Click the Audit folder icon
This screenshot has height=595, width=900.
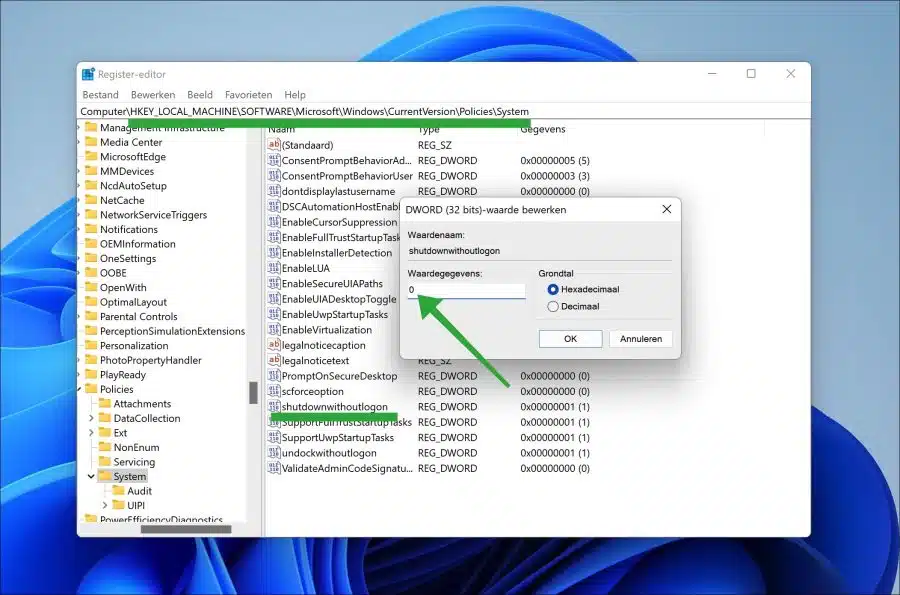tap(118, 491)
